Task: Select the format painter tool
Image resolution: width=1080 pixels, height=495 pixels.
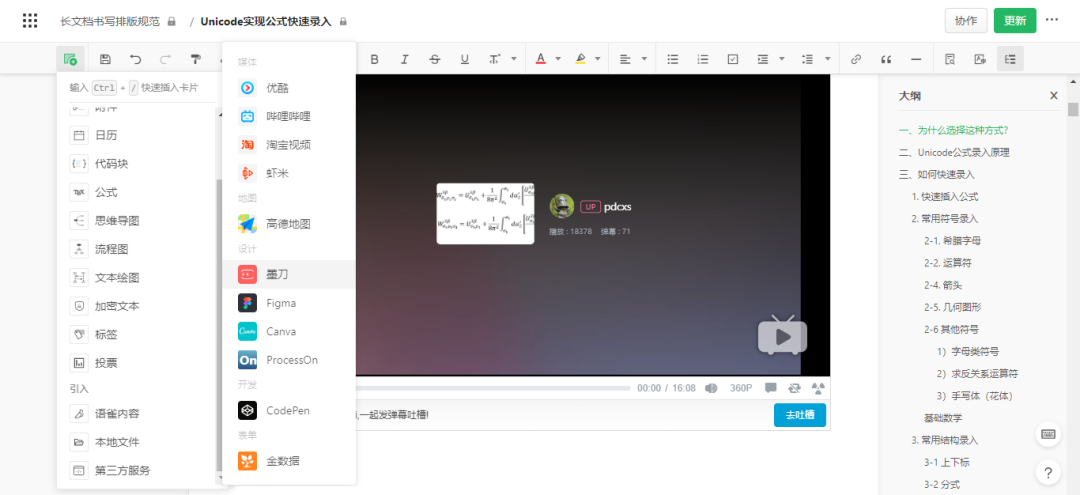Action: click(196, 59)
